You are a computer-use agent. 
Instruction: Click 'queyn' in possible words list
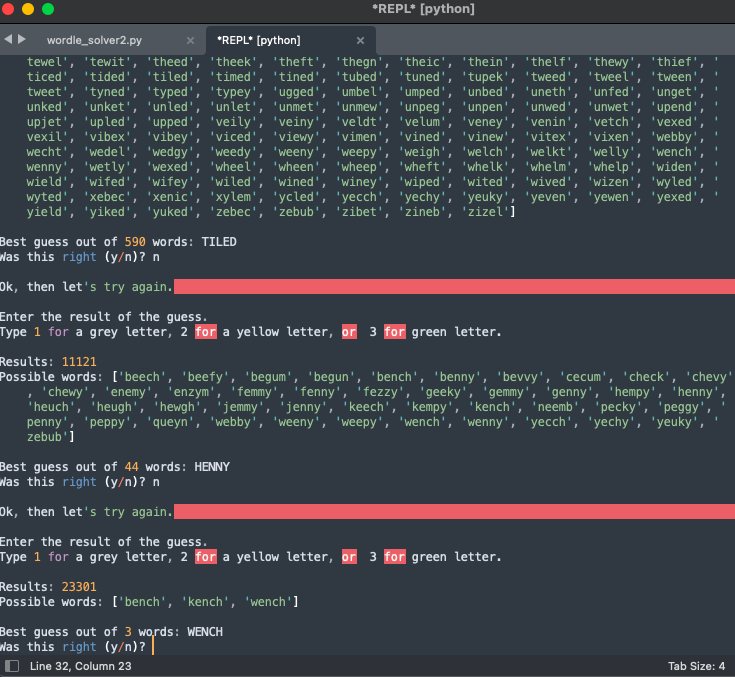170,422
